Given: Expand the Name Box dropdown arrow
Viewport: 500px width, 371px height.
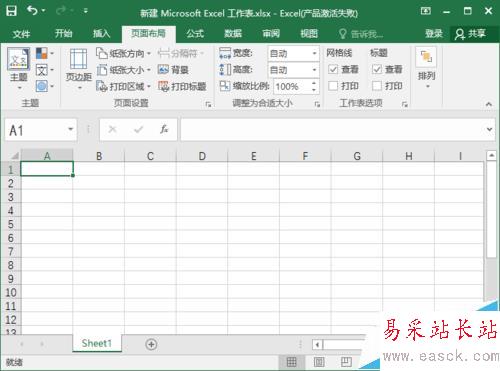Looking at the screenshot, I should 70,129.
